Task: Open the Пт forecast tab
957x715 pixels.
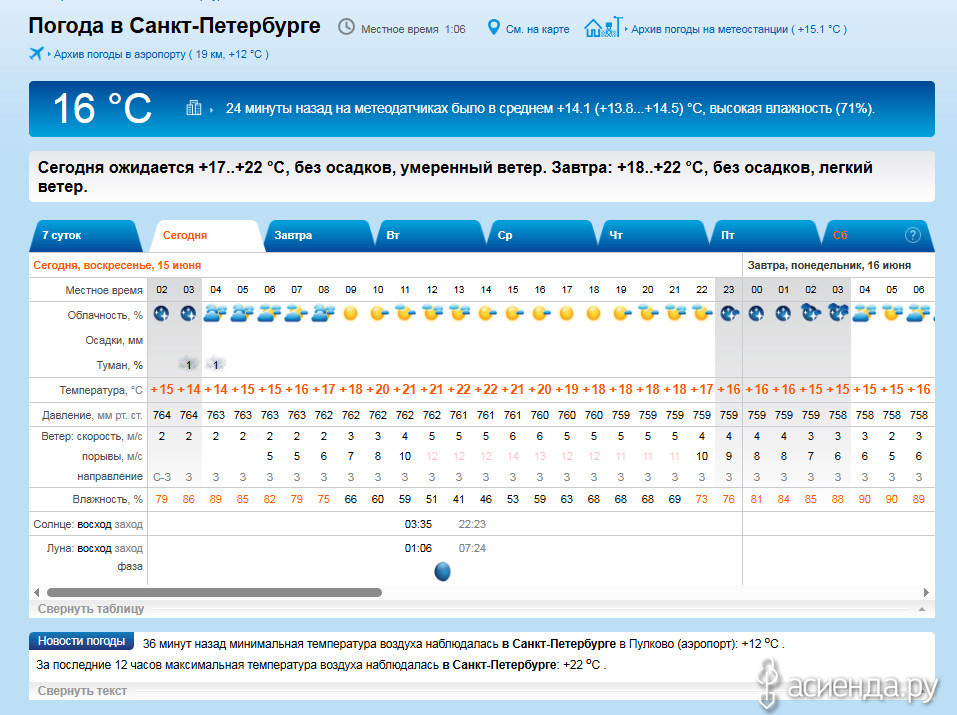Action: pyautogui.click(x=765, y=236)
